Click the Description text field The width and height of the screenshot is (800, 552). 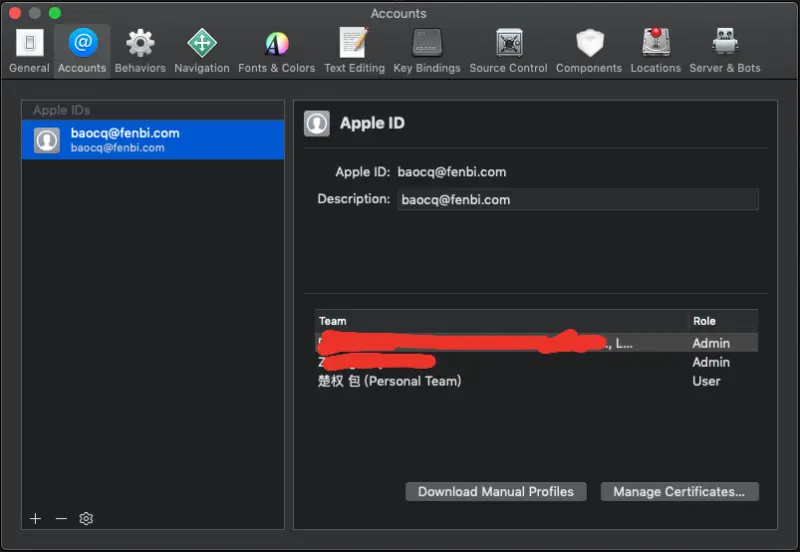(578, 199)
